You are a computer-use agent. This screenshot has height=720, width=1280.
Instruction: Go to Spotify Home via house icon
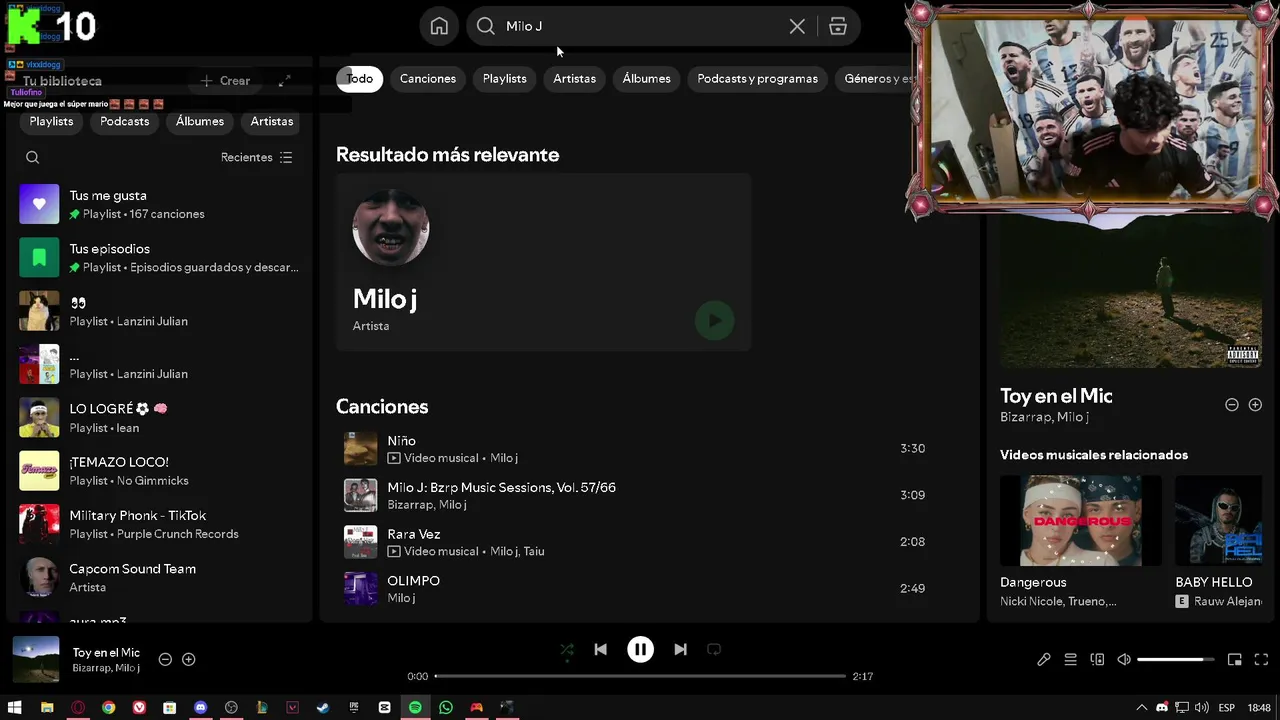439,26
